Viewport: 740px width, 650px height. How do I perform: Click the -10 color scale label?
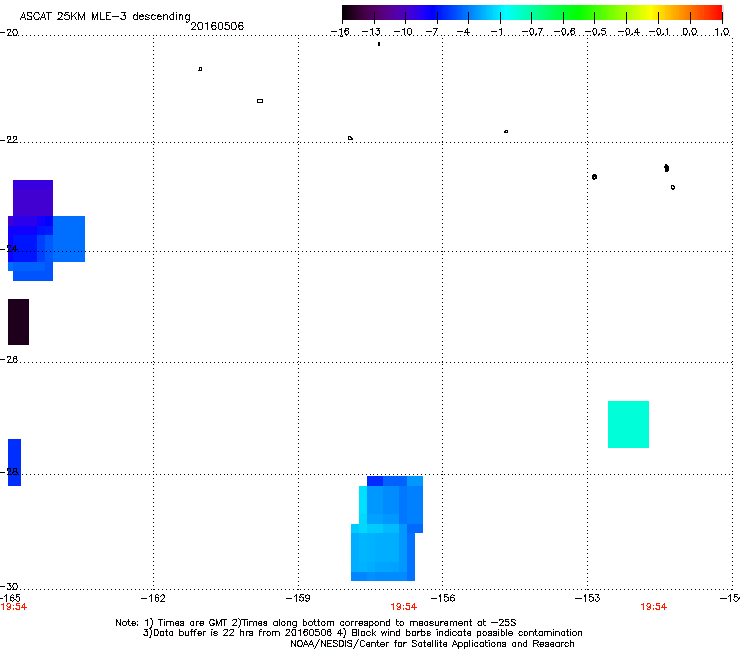point(403,32)
